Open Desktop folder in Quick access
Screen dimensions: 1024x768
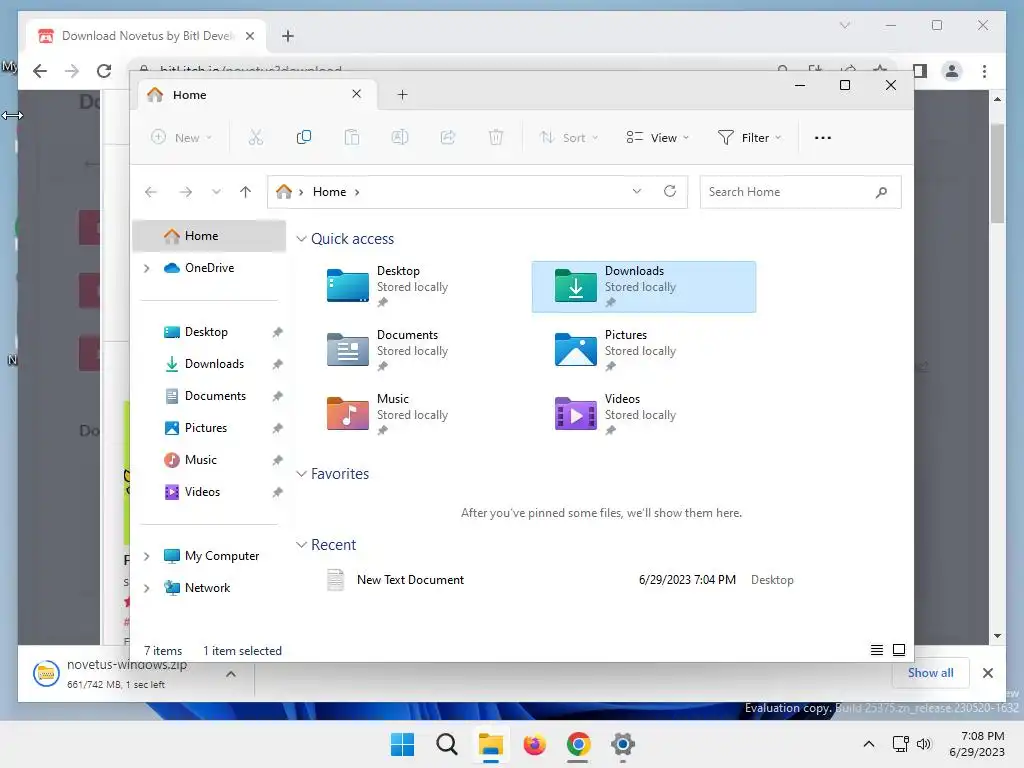tap(415, 287)
